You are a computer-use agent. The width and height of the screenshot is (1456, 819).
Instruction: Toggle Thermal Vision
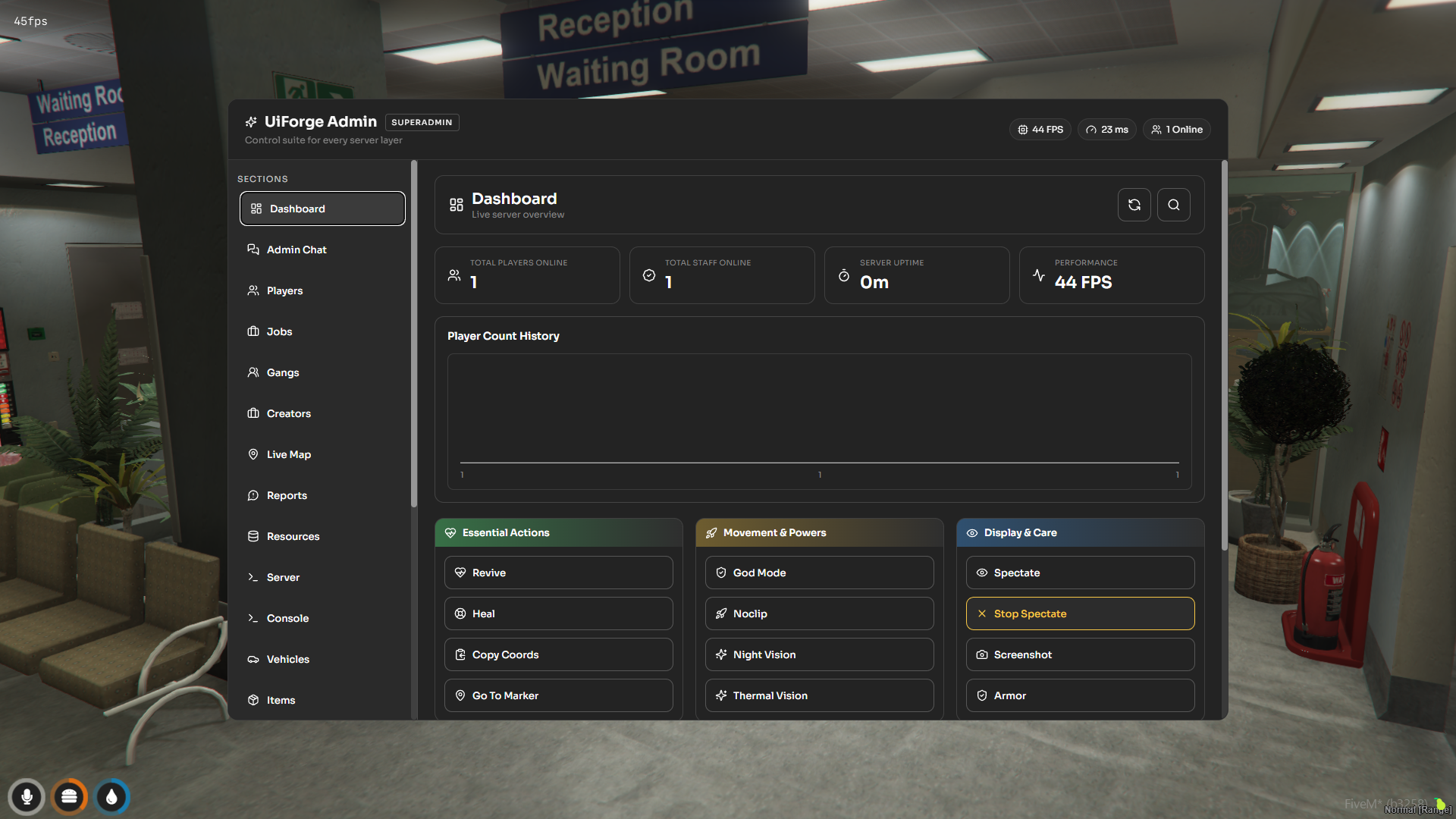tap(819, 695)
